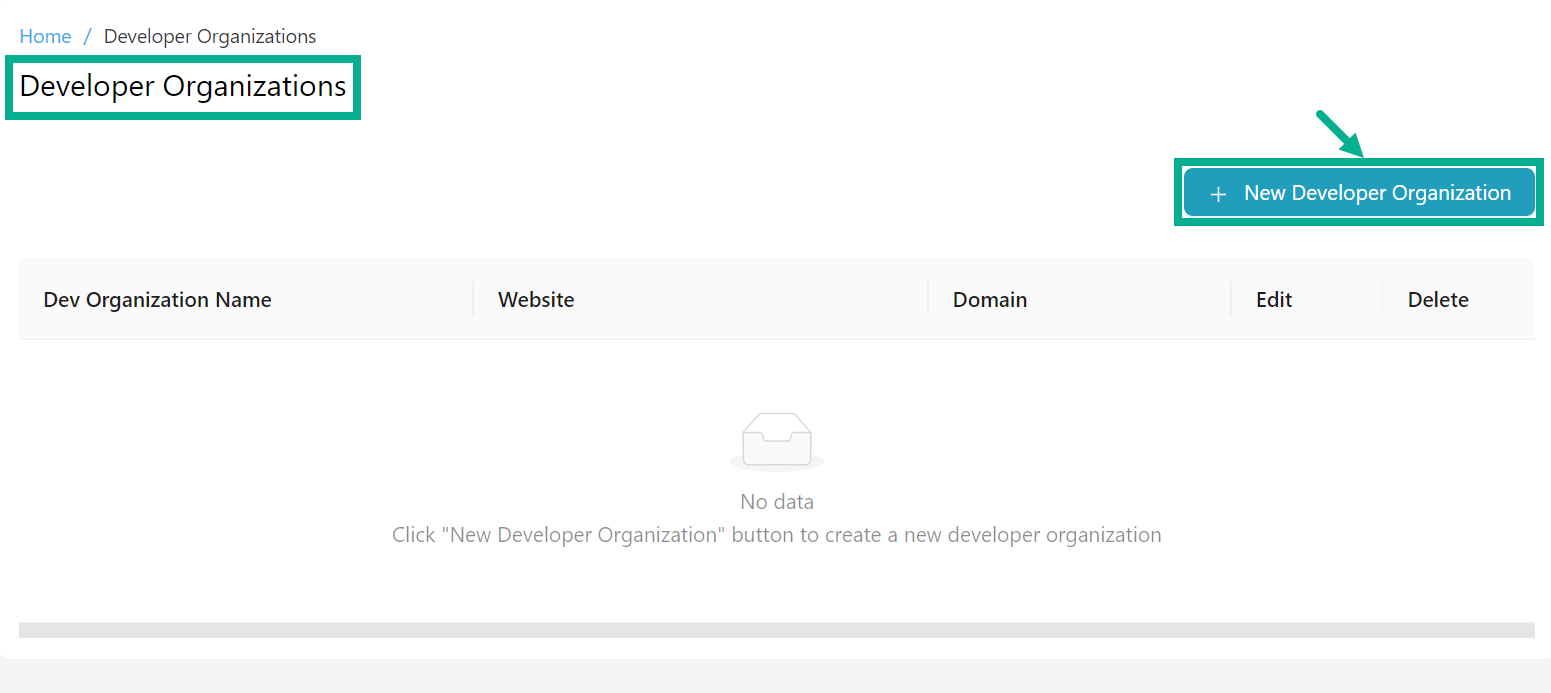Click the divider between Dev Organization Name and Website

[x=473, y=299]
